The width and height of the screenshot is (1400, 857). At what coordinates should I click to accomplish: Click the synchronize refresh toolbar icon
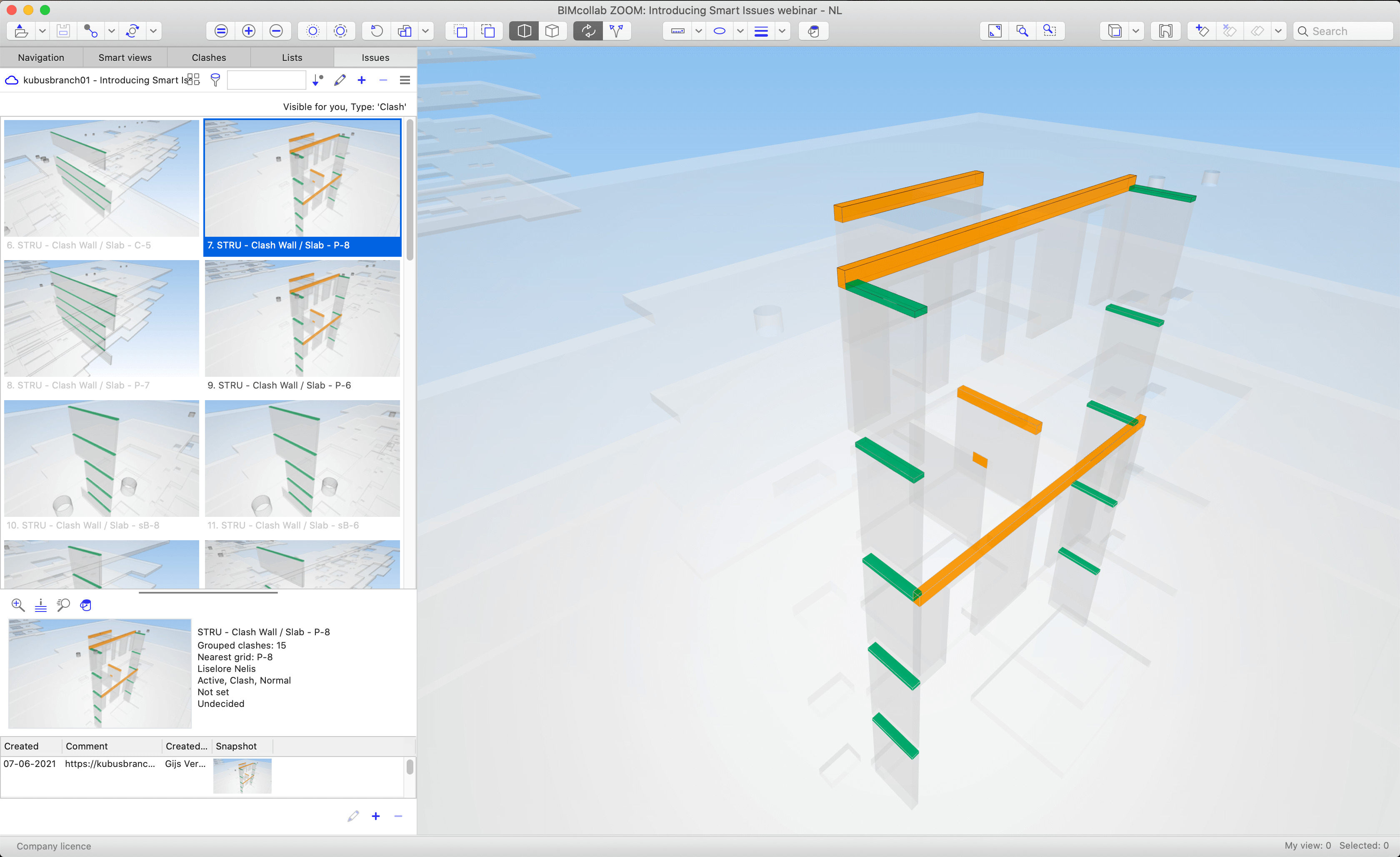click(132, 31)
